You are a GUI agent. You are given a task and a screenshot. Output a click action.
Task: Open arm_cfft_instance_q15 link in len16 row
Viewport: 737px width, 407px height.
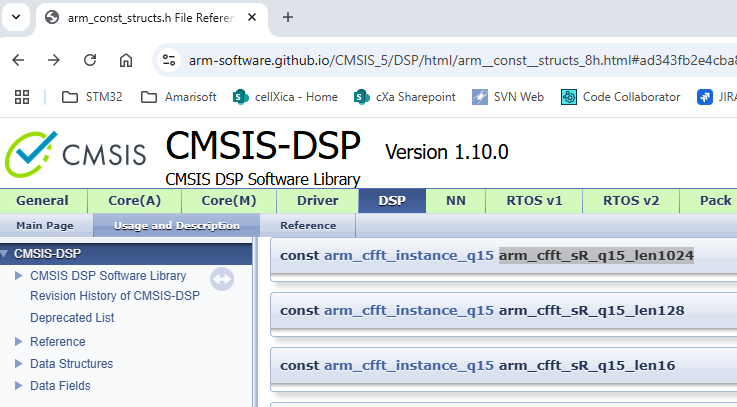click(x=409, y=366)
